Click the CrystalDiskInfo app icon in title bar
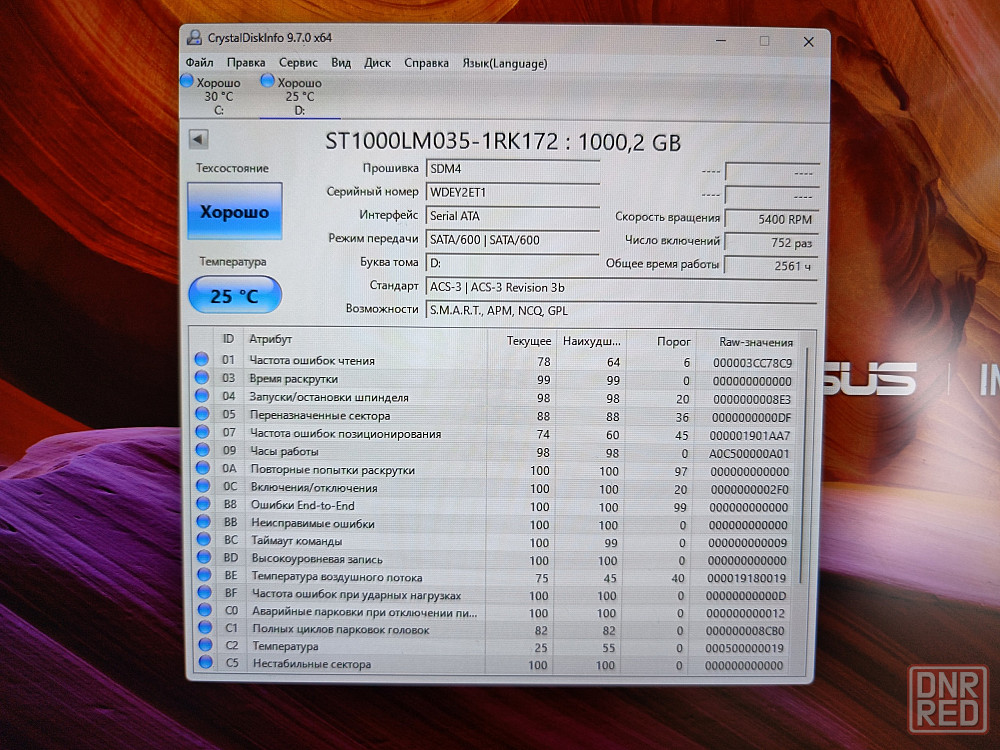Image resolution: width=1000 pixels, height=750 pixels. [194, 38]
